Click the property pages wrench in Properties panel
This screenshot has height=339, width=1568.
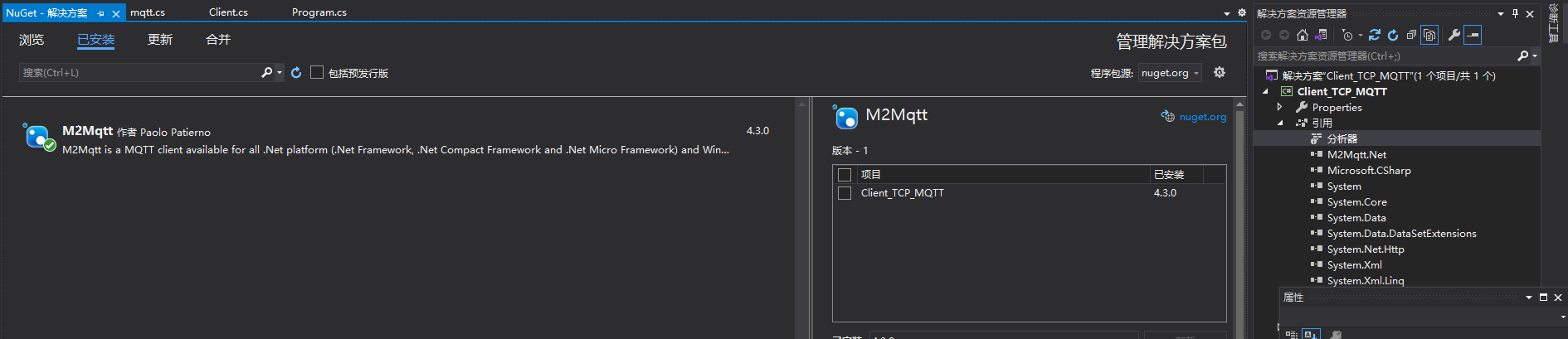[x=1336, y=334]
